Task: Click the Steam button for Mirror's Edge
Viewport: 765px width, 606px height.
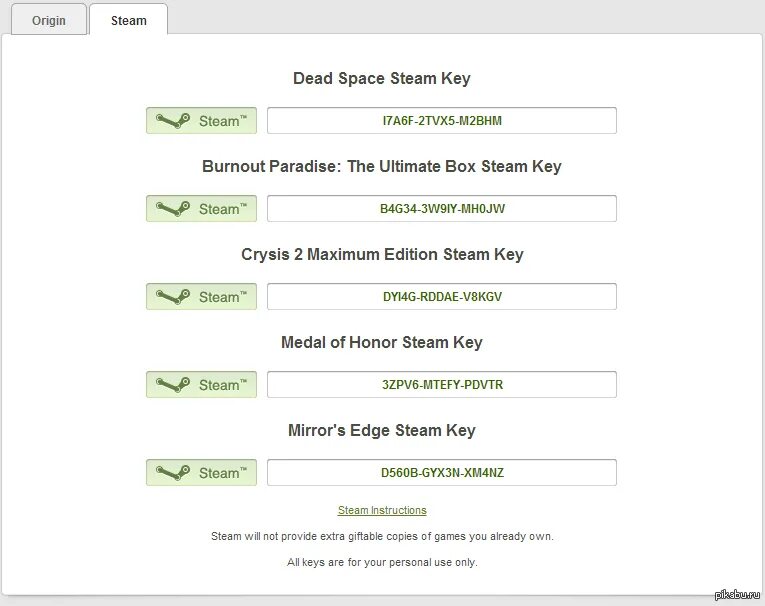Action: pyautogui.click(x=201, y=472)
